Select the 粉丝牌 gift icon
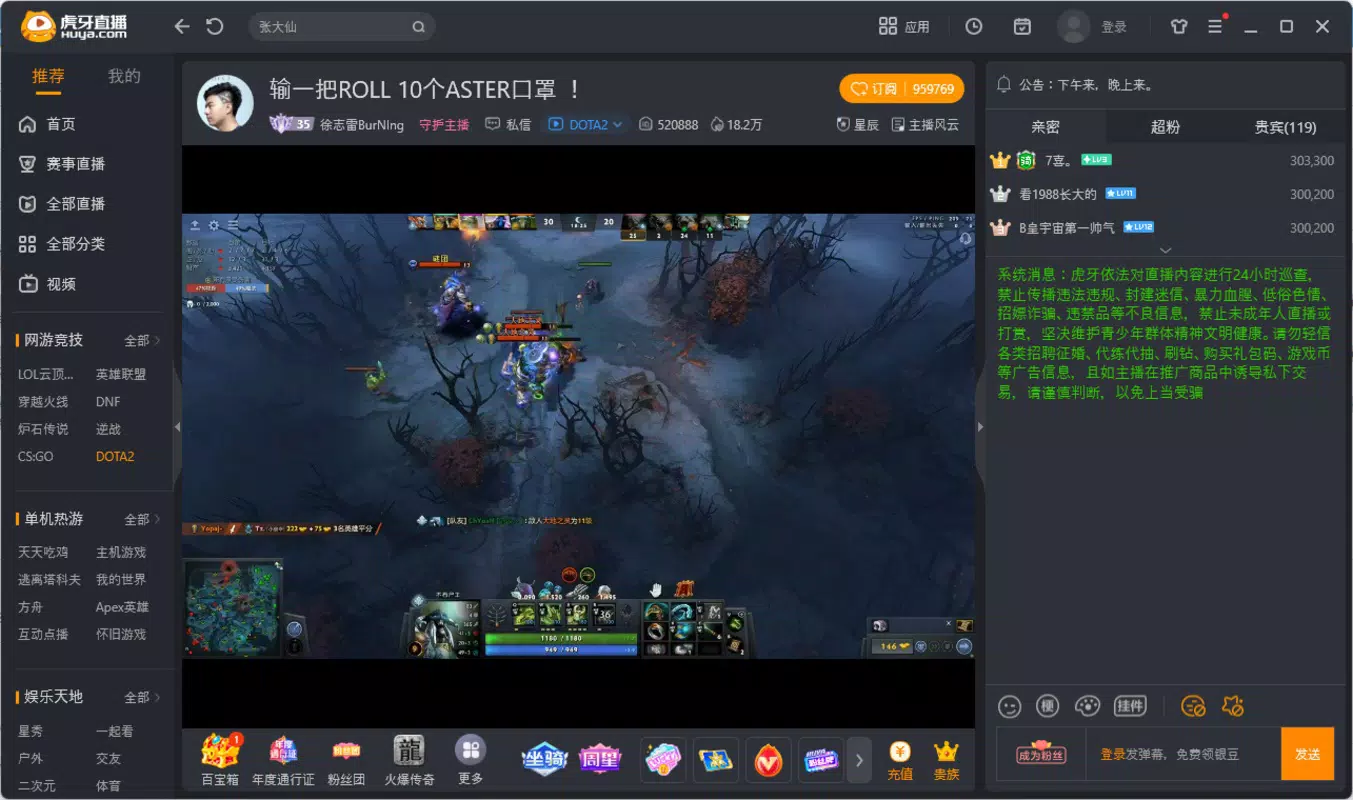Viewport: 1353px width, 800px height. [x=821, y=760]
